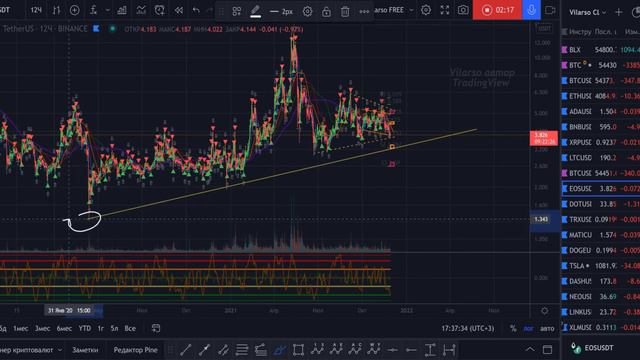Image resolution: width=640 pixels, height=360 pixels.
Task: Select the 3мес date range
Action: [42, 328]
